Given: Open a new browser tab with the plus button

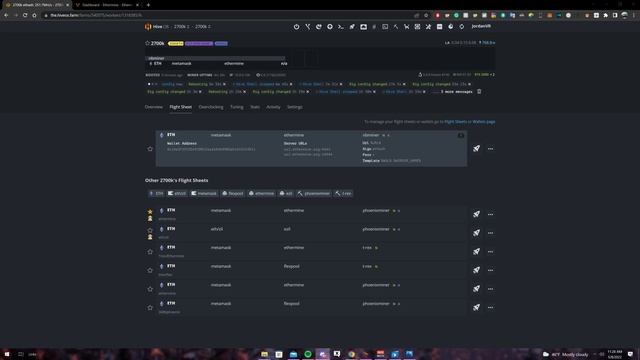Looking at the screenshot, I should [x=148, y=5].
